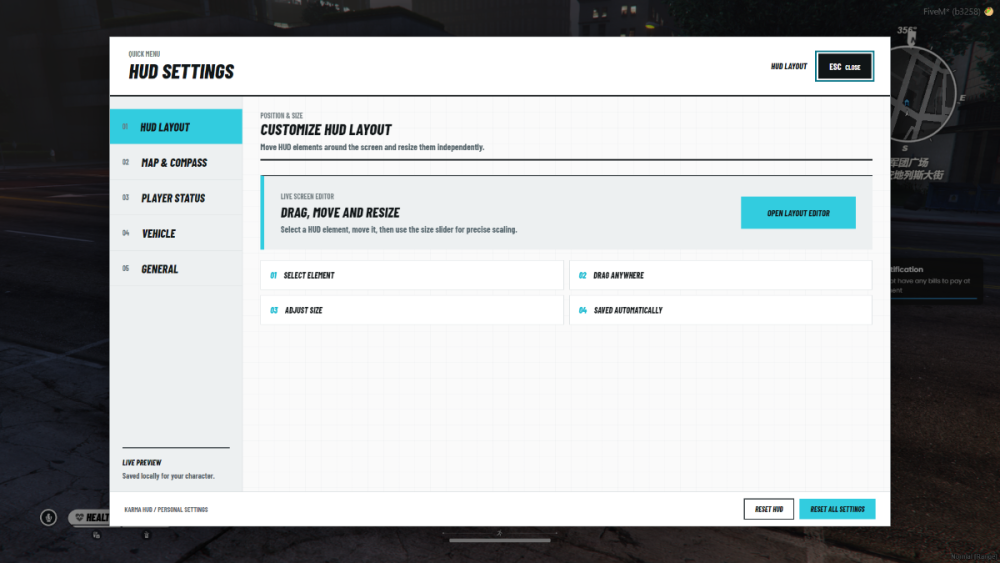Click the FiveM build label in top corner
Viewport: 1000px width, 563px height.
tap(952, 11)
